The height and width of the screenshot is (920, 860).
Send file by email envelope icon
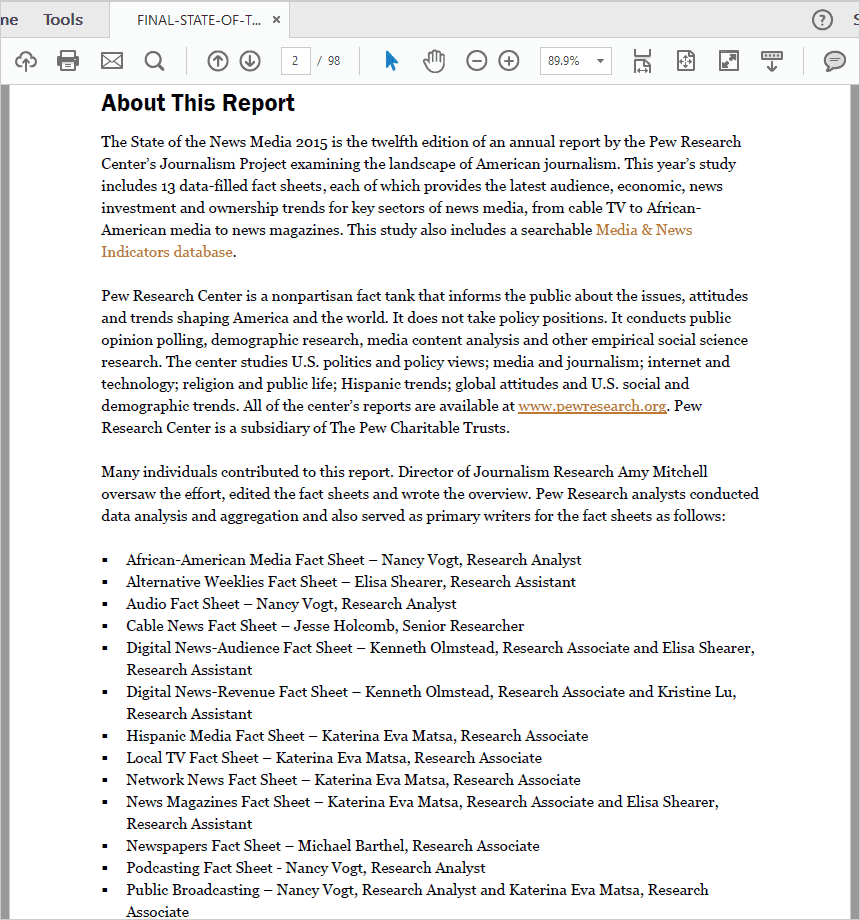point(111,60)
